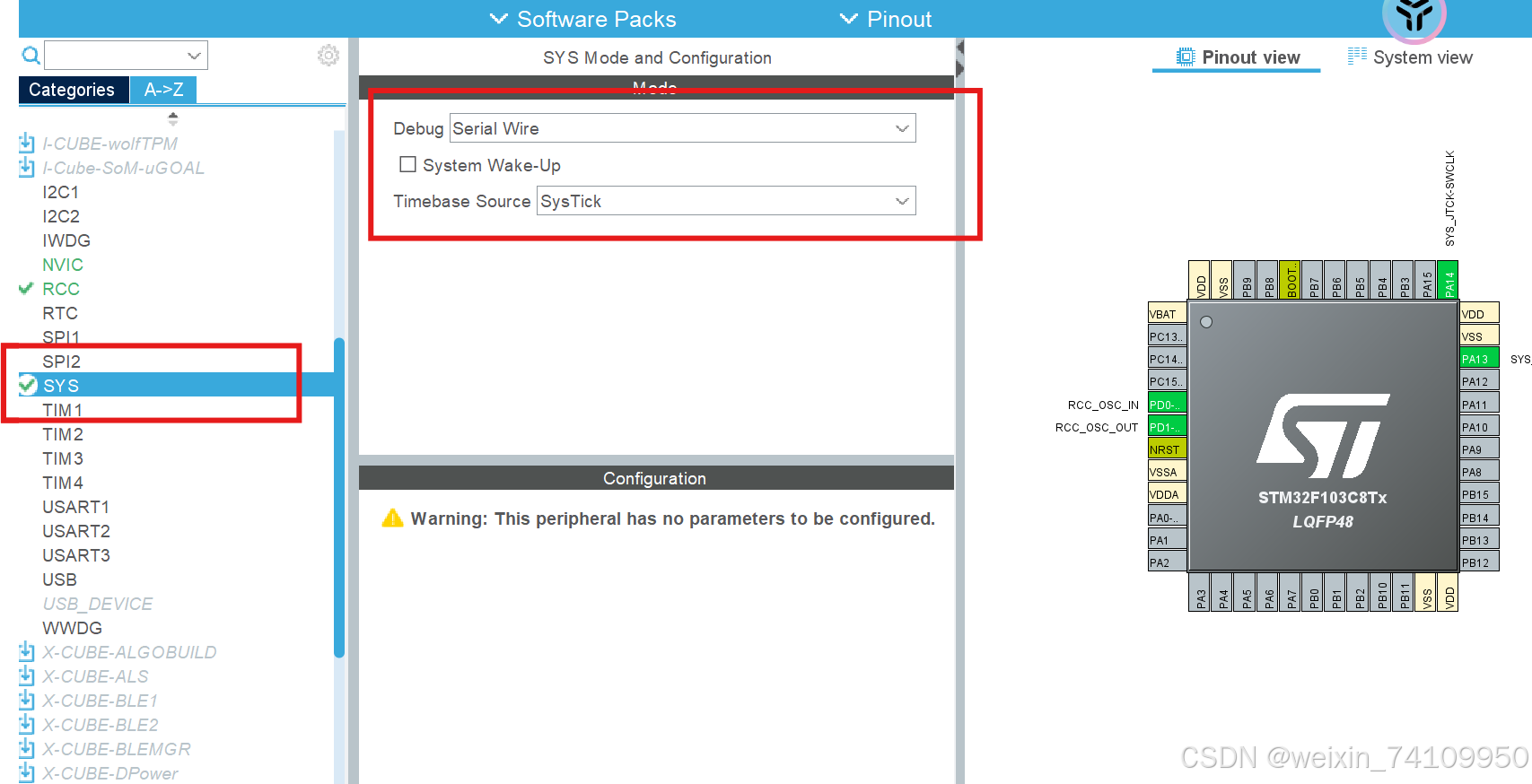
Task: Select WWDG in the peripheral list
Action: [72, 628]
